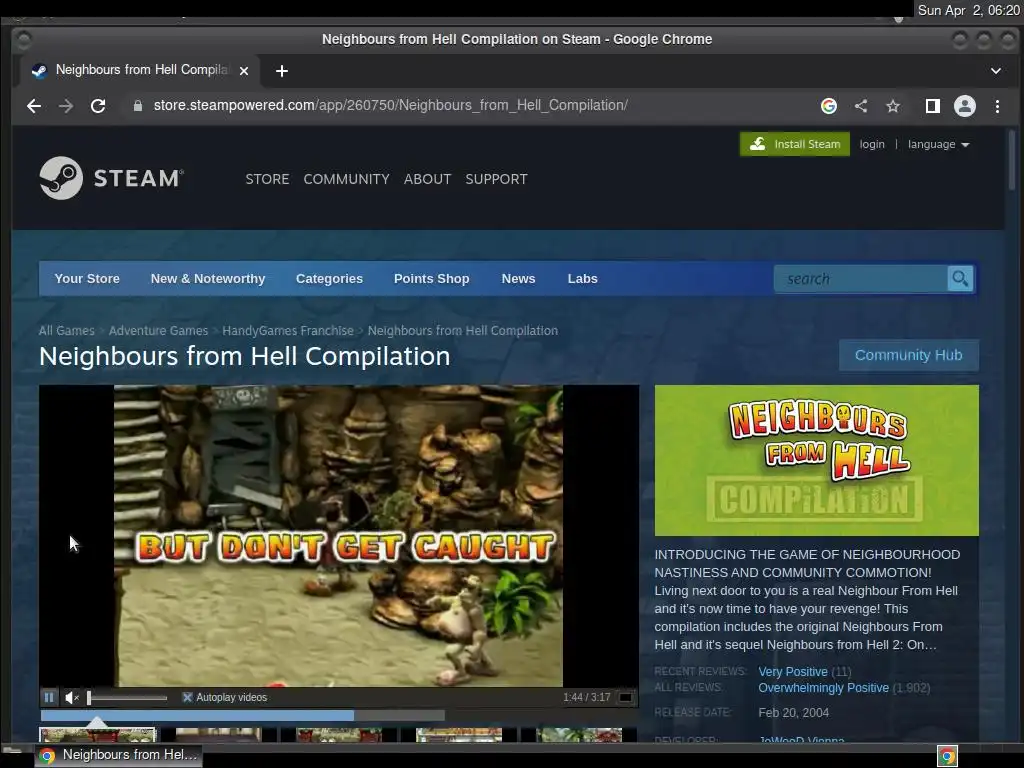Select the fifth media thumbnail
1024x768 pixels.
[579, 735]
